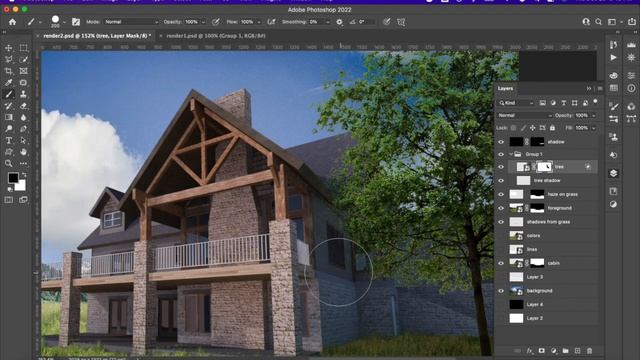Click the Search icon at top right
The image size is (640, 360).
[598, 22]
